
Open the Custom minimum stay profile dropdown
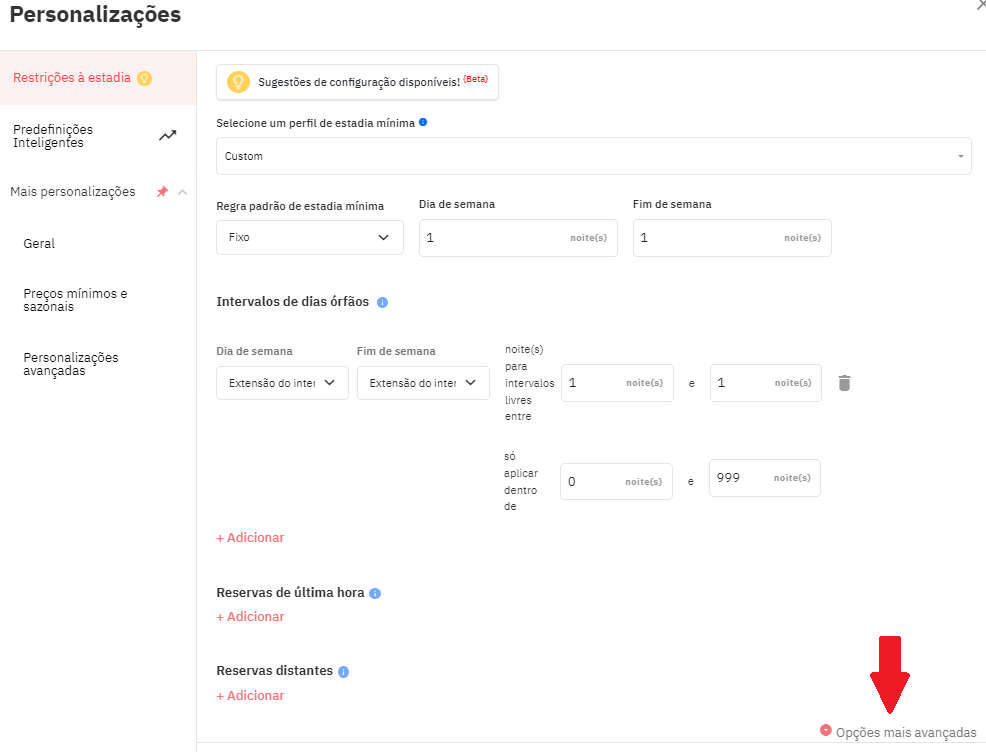coord(593,156)
